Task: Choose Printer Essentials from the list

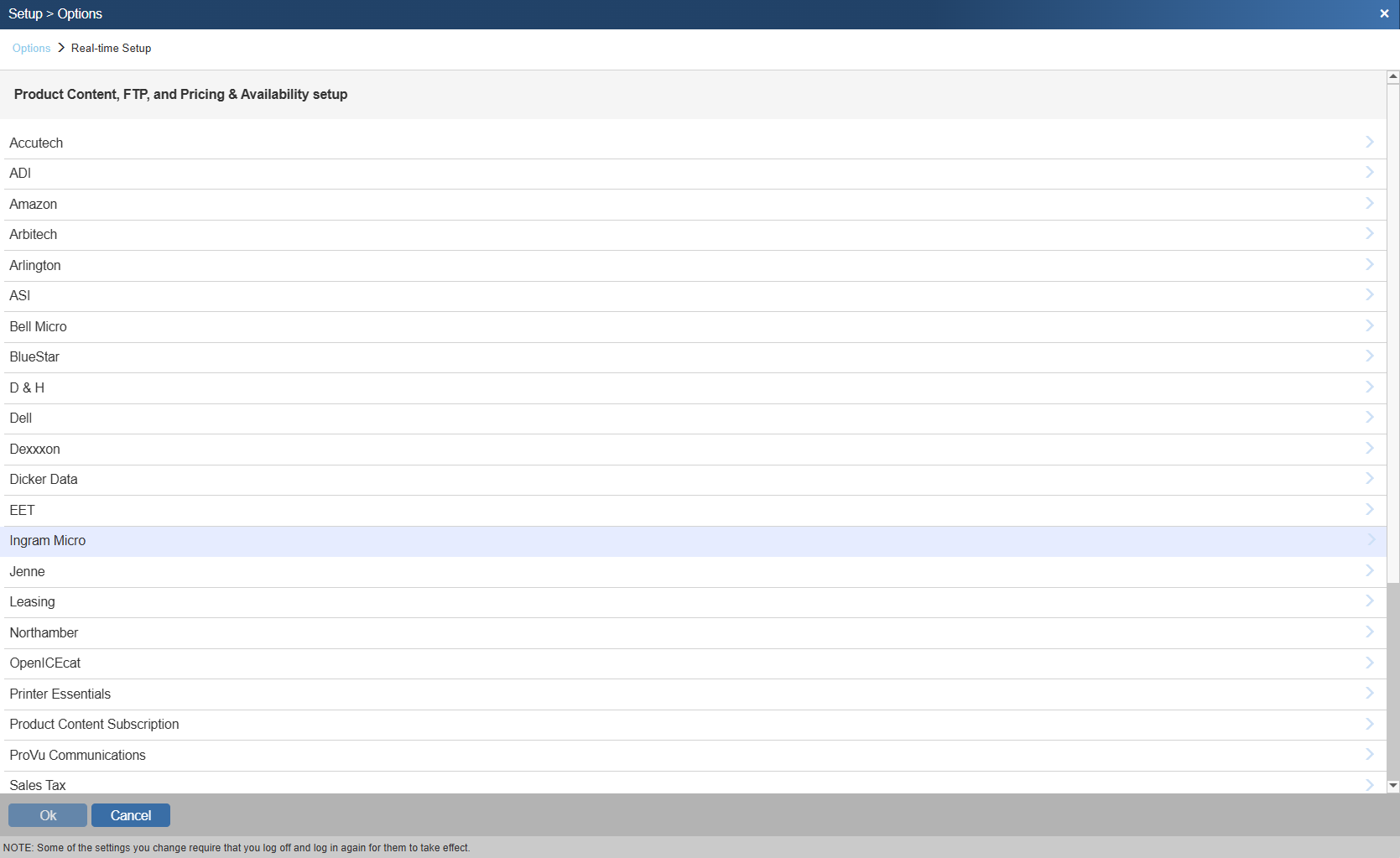Action: coord(60,694)
